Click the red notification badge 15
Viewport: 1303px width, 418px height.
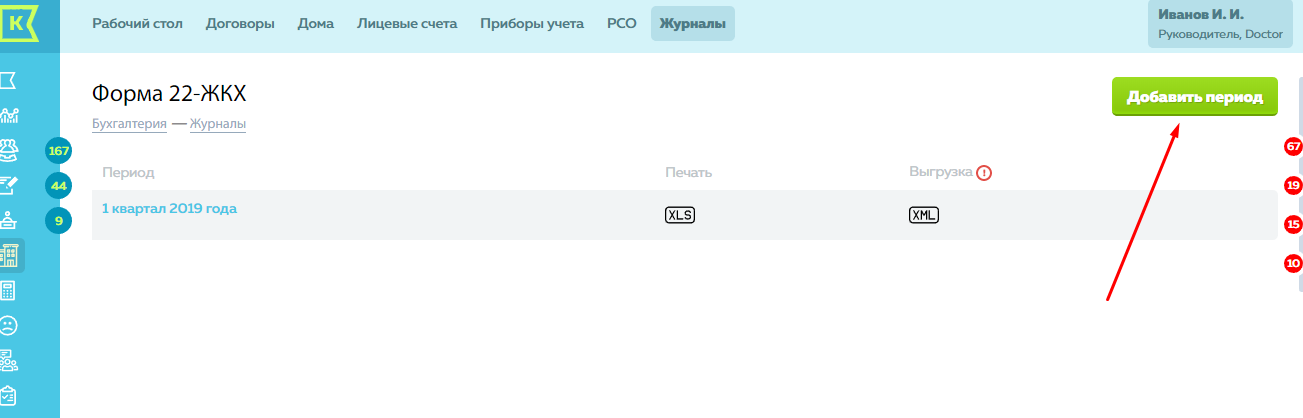click(1293, 224)
